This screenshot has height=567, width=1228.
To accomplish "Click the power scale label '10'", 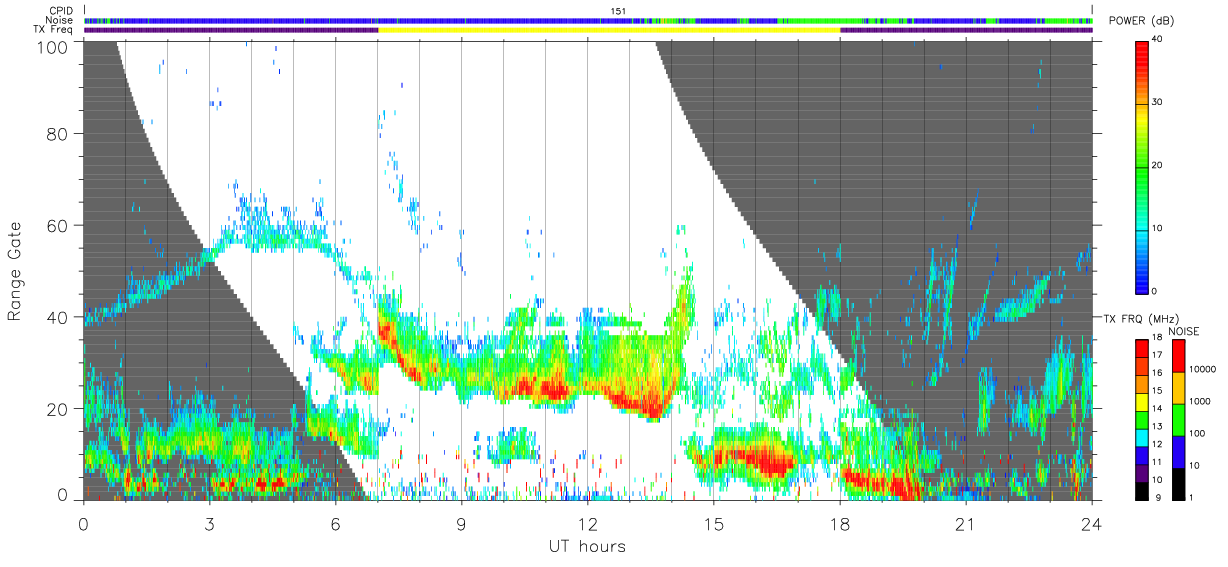I will pyautogui.click(x=1159, y=229).
